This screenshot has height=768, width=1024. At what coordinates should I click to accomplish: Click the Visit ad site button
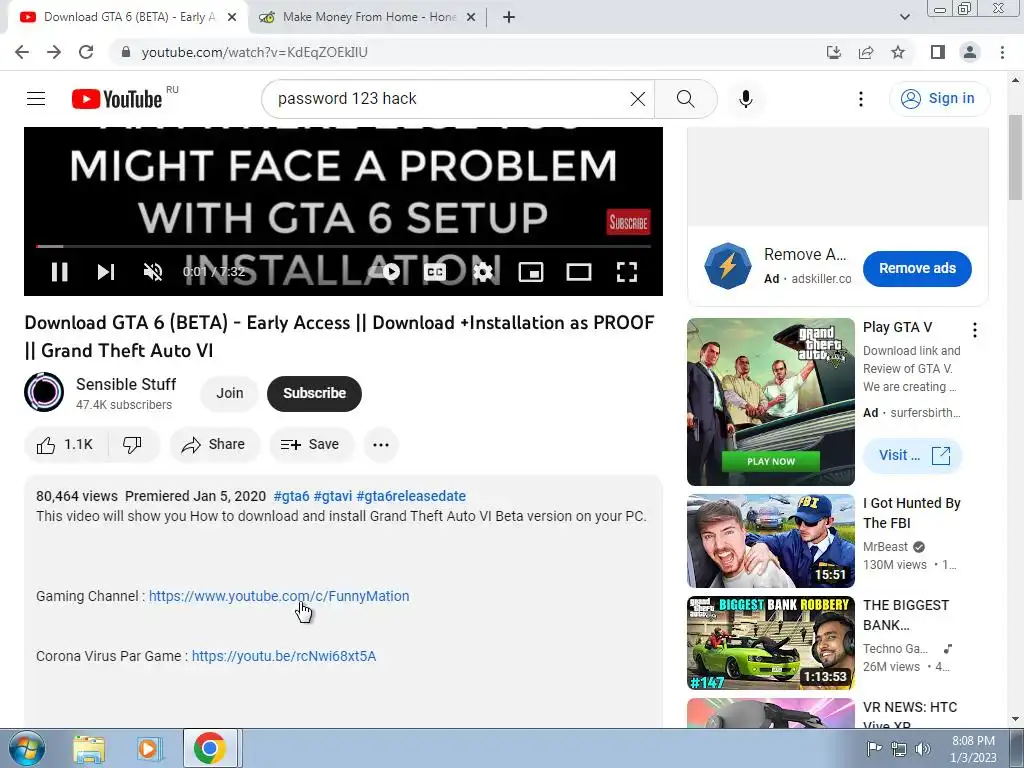(x=912, y=455)
